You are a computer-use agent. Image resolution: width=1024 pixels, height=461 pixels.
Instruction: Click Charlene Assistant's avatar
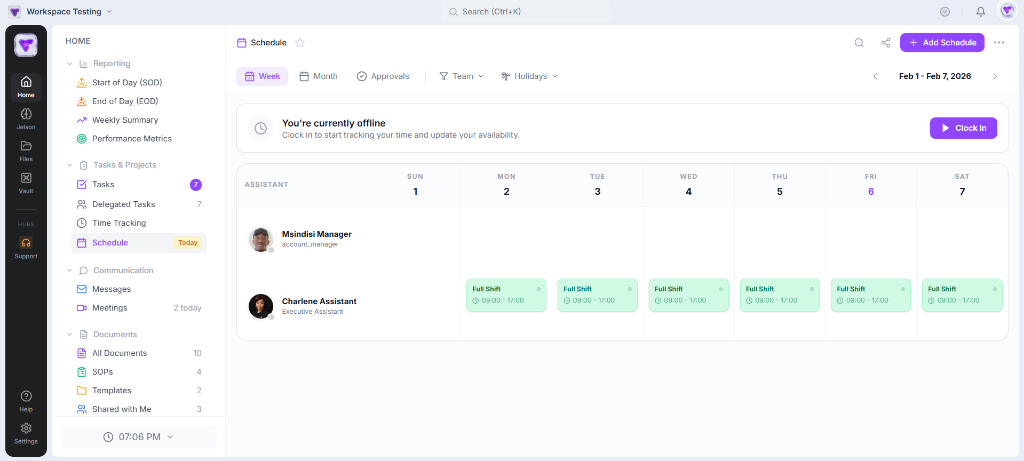(261, 306)
